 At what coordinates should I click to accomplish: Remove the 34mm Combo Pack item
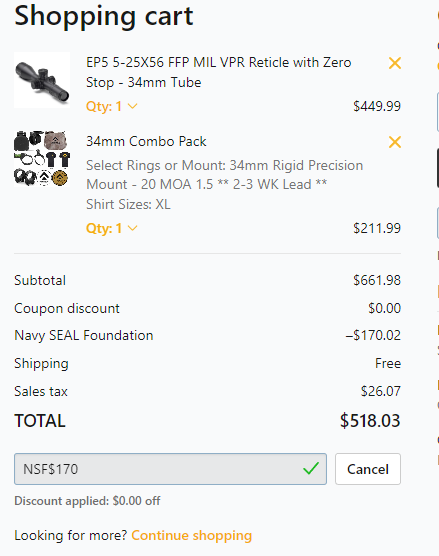coord(395,142)
